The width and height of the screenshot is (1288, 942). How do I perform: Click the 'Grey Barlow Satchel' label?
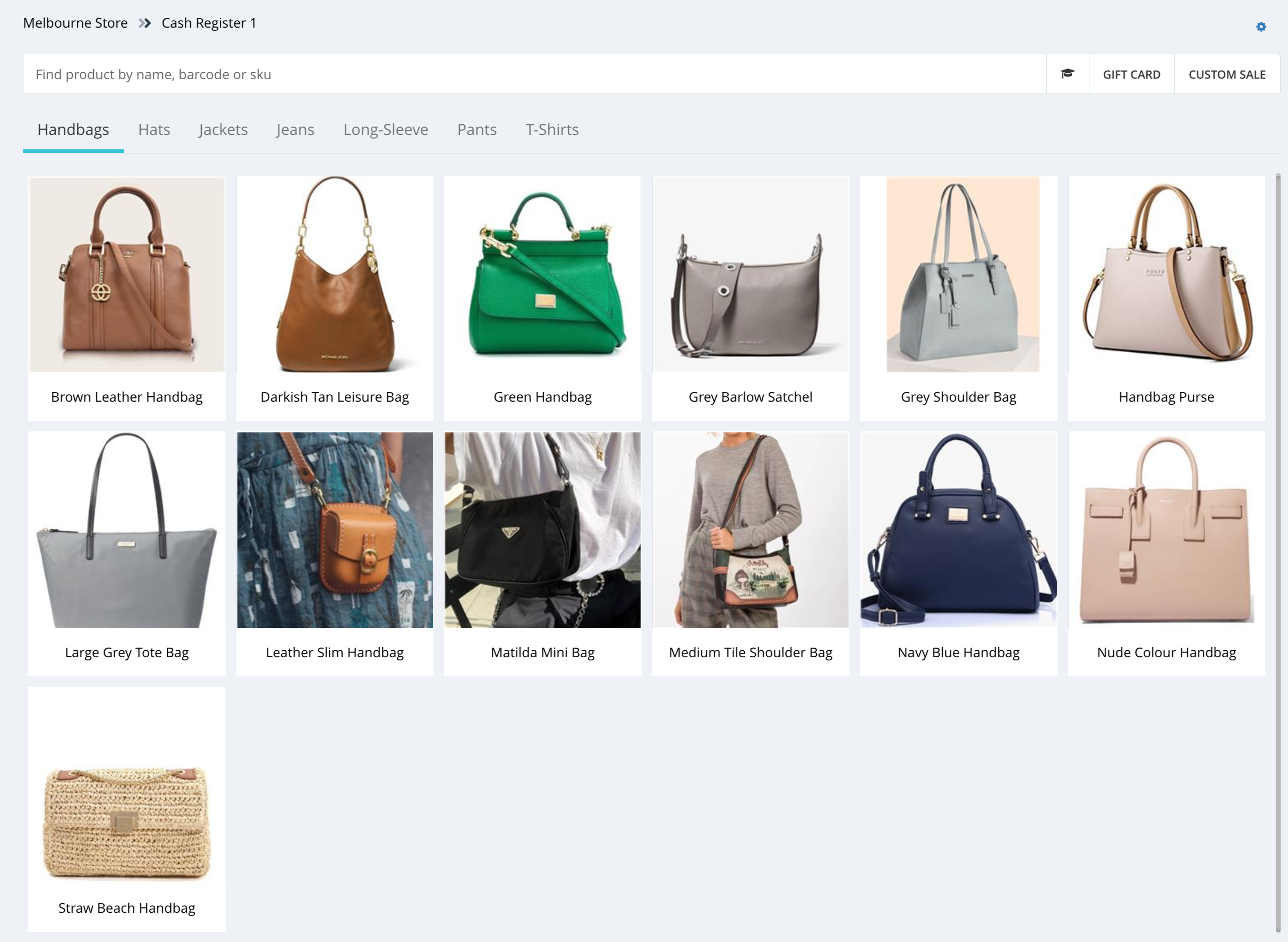(750, 397)
